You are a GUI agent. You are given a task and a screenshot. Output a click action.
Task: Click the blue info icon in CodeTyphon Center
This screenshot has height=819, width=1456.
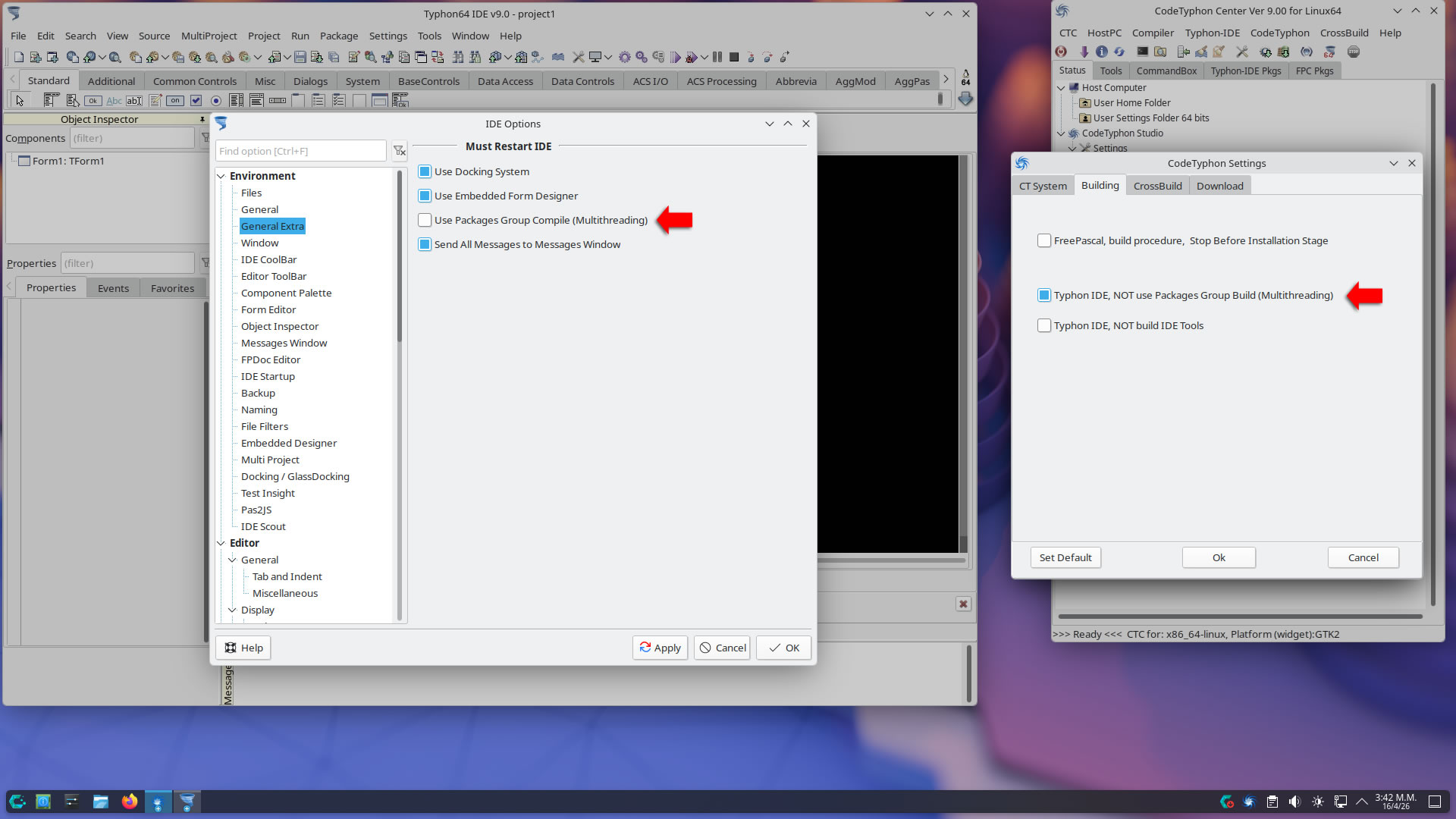tap(1102, 52)
